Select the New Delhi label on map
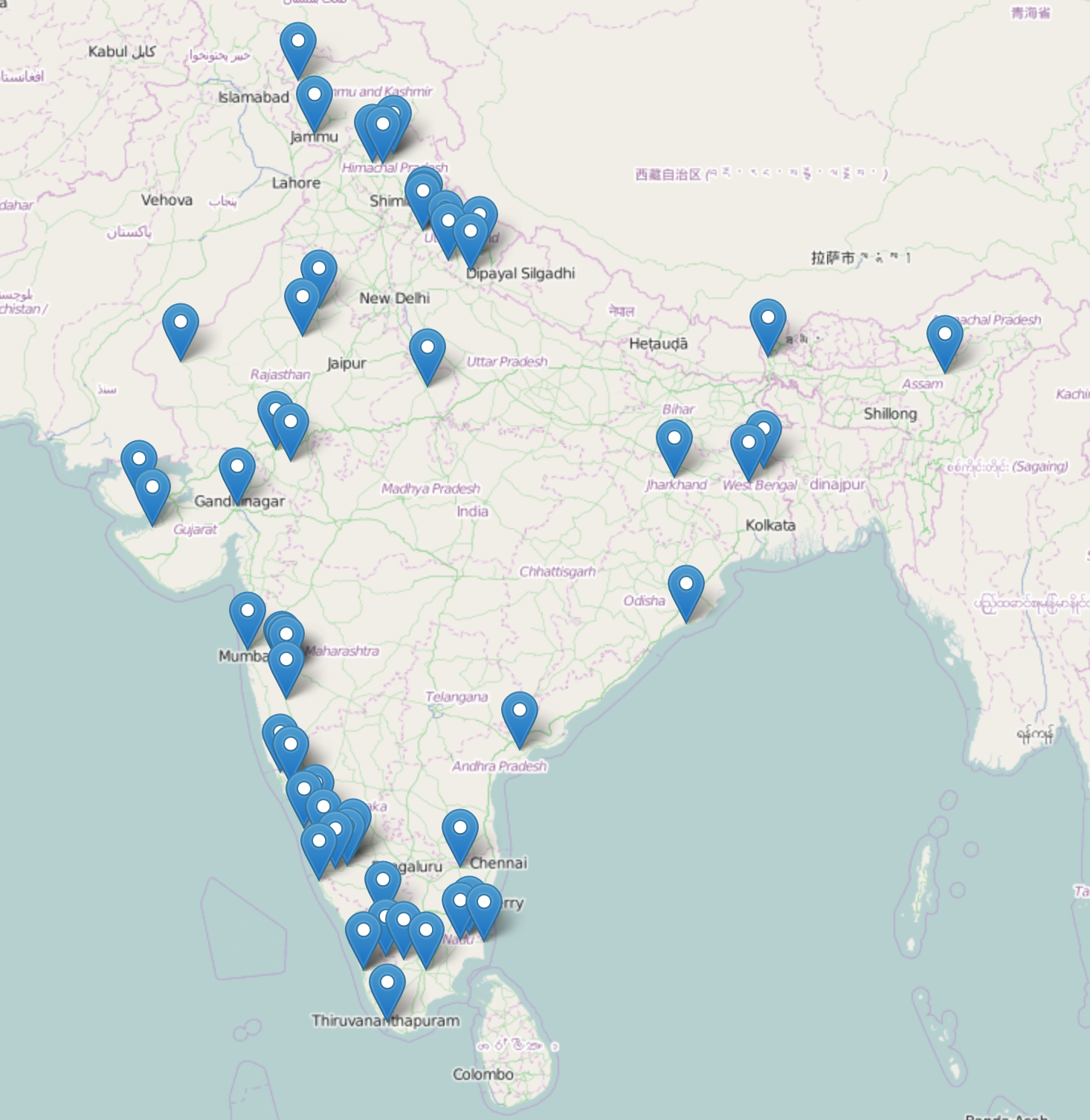Viewport: 1090px width, 1120px height. (x=394, y=298)
